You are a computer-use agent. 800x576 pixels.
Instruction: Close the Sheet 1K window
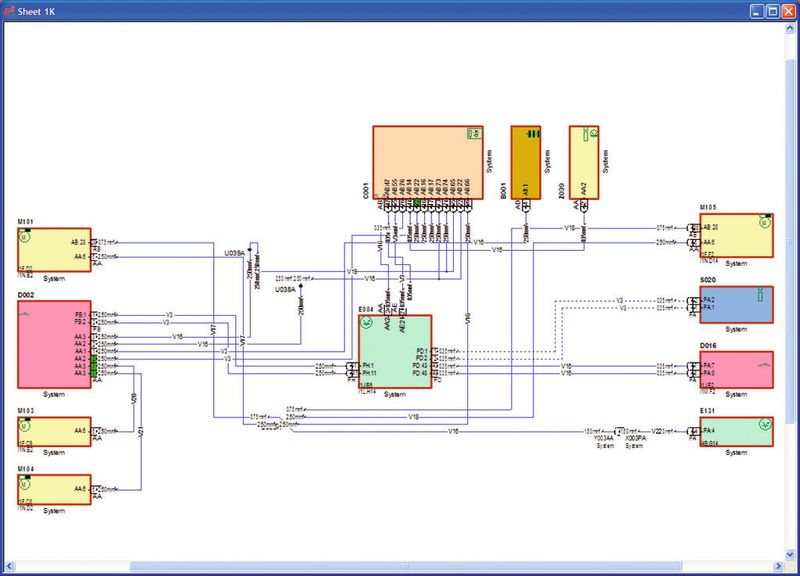[x=789, y=11]
